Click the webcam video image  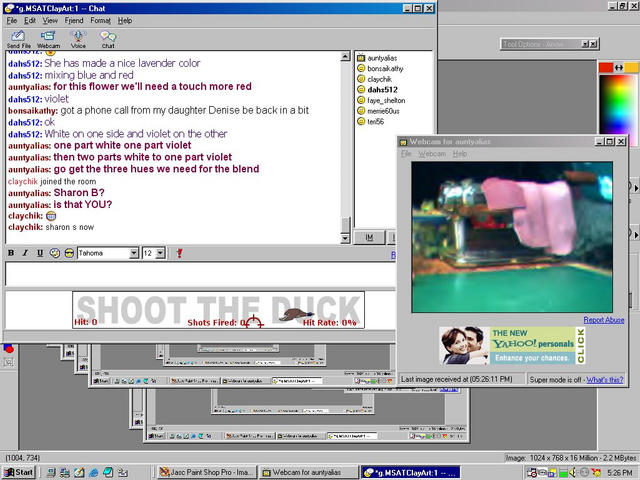512,237
